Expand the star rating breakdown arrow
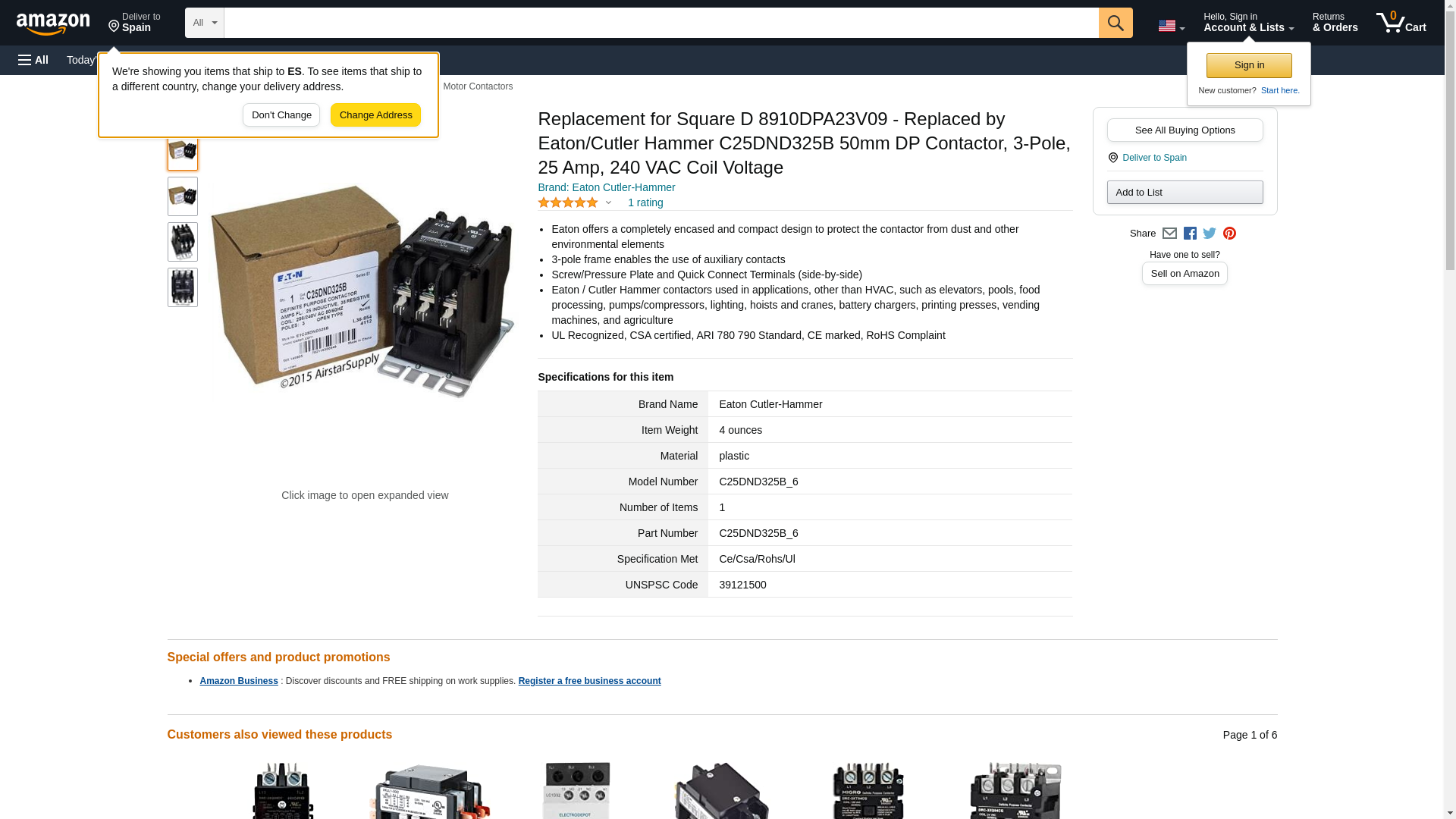This screenshot has width=1456, height=819. click(608, 202)
